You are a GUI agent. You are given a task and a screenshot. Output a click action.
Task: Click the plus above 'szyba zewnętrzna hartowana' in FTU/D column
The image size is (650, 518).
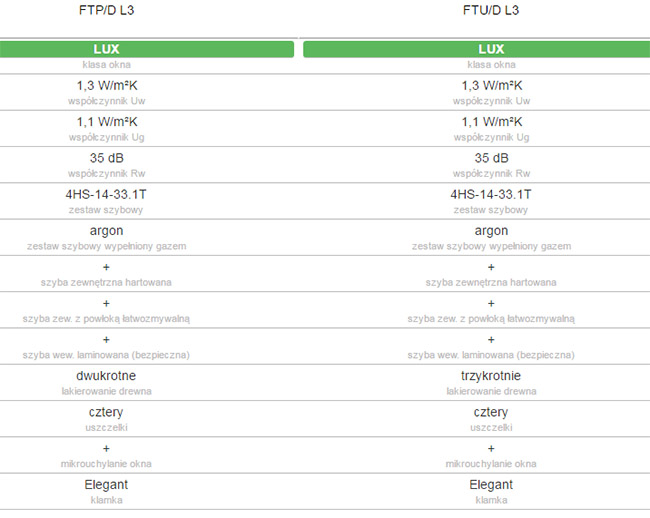(x=491, y=268)
